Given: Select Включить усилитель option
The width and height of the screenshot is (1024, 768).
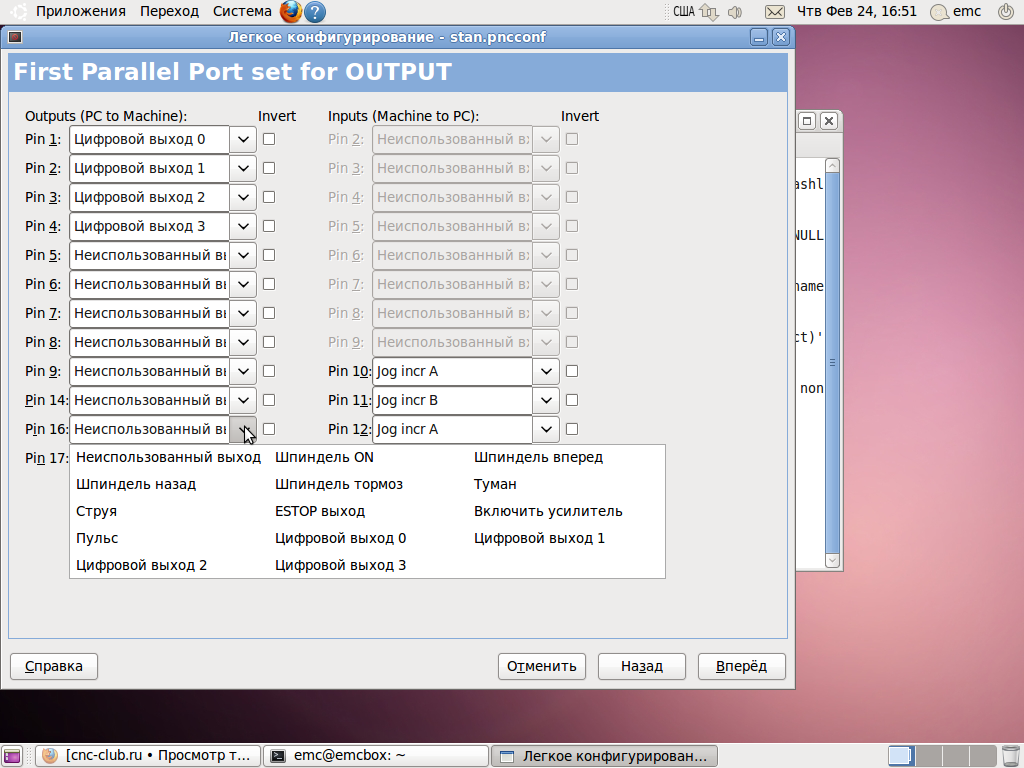Looking at the screenshot, I should click(x=548, y=511).
